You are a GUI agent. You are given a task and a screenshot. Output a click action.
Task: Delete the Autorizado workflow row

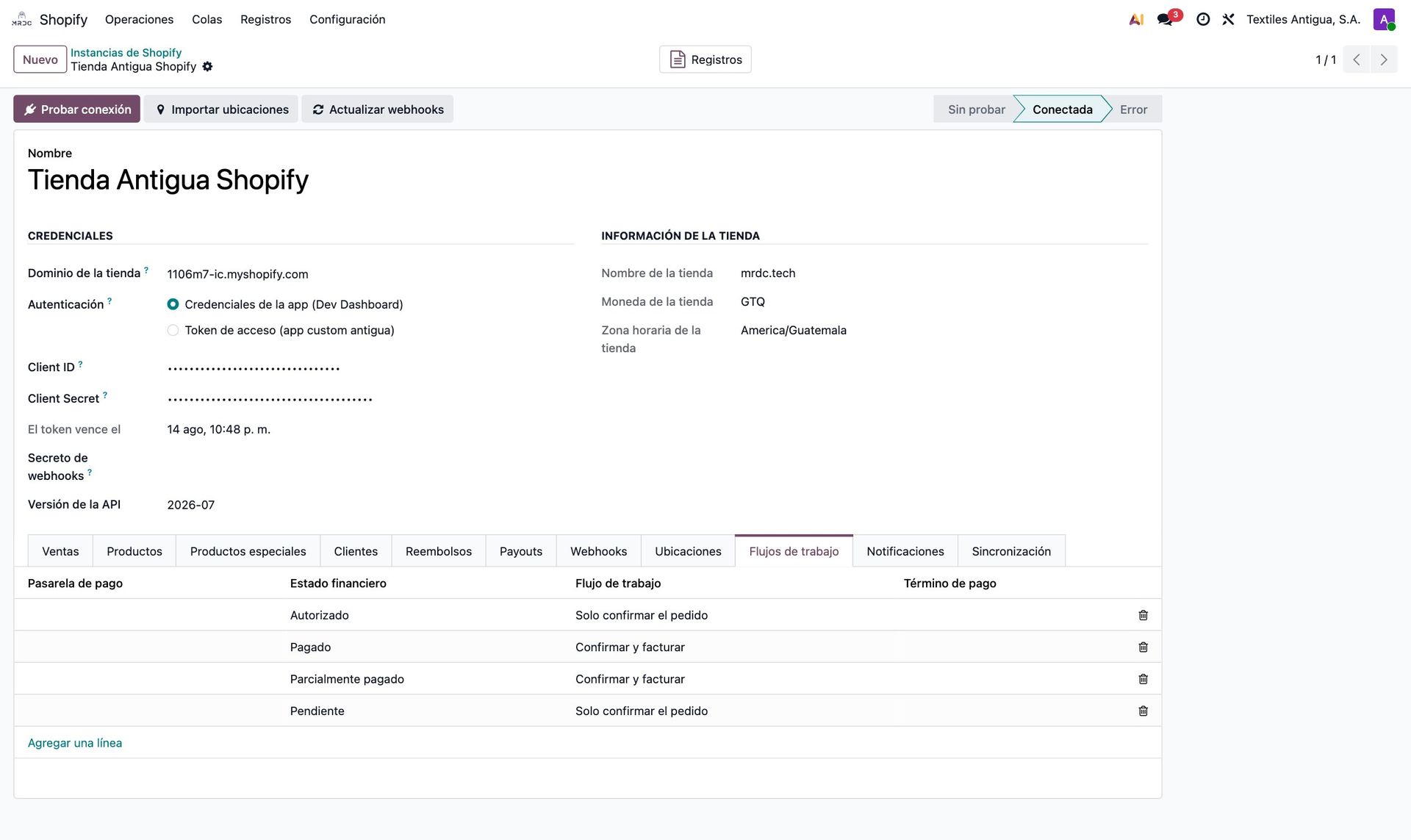(x=1143, y=615)
